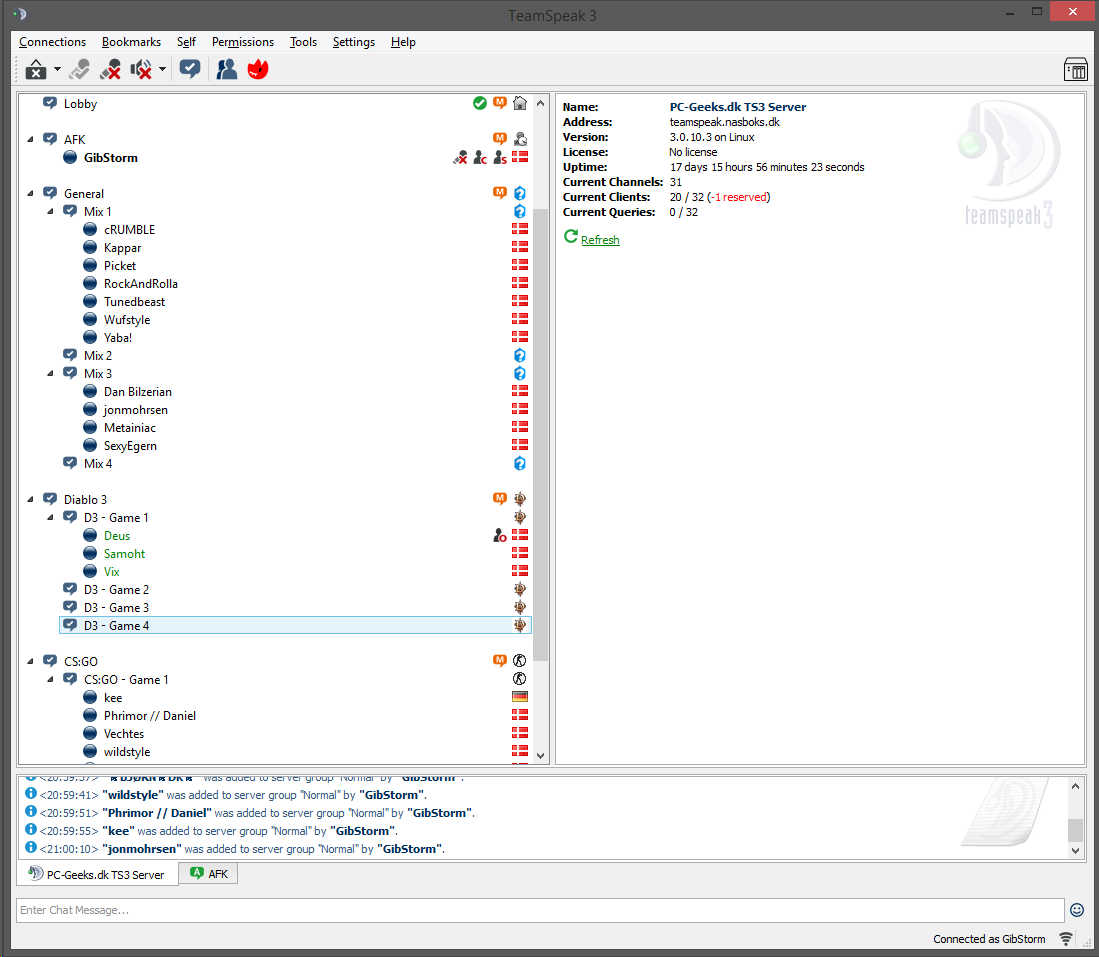Screen dimensions: 1099x957
Task: Click the chat log scrollbar down arrow
Action: click(x=1075, y=850)
